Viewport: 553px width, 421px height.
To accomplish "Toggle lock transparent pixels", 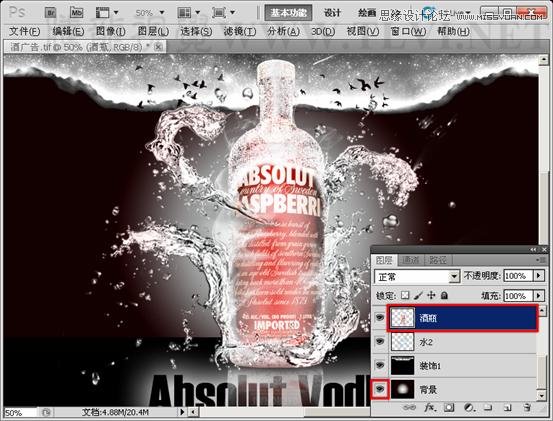I will tap(405, 295).
